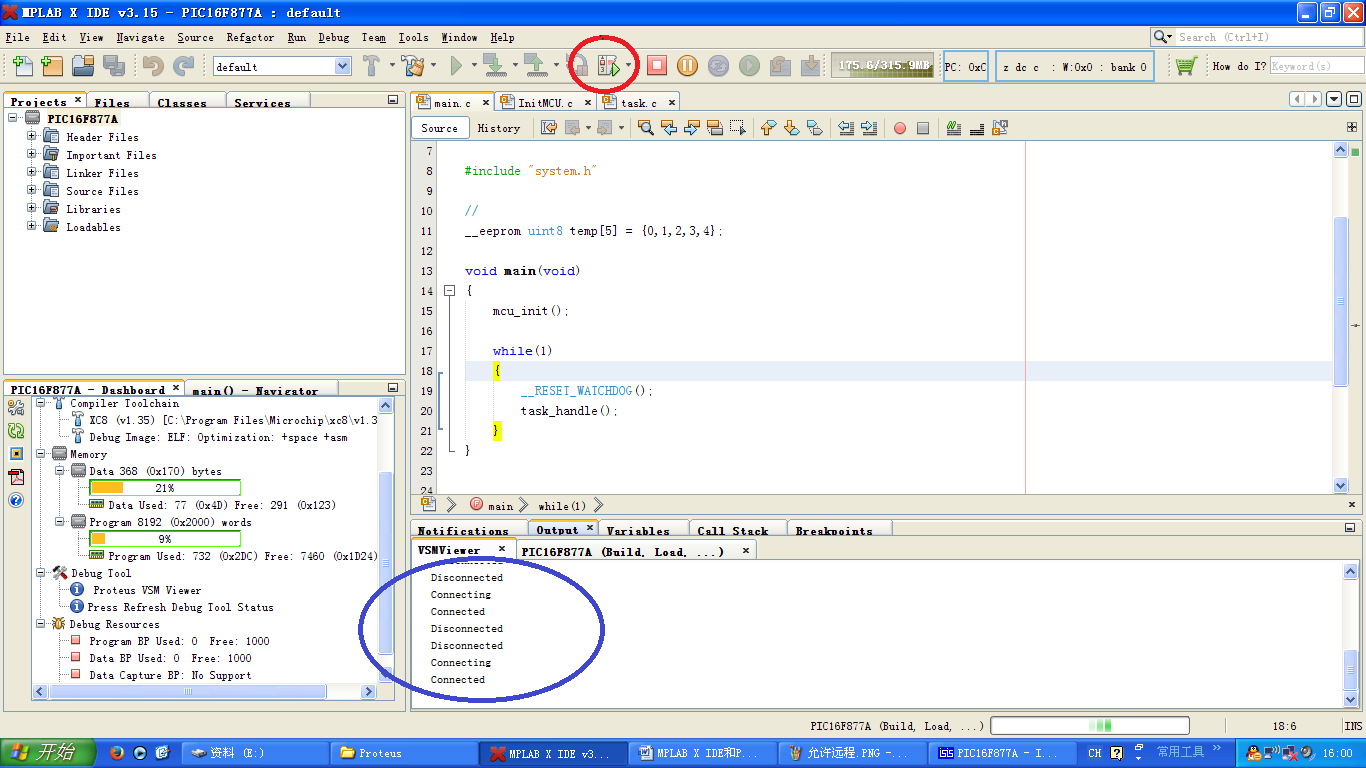Switch to the InitMCU.c editor tab
Image resolution: width=1366 pixels, height=768 pixels.
[x=544, y=103]
